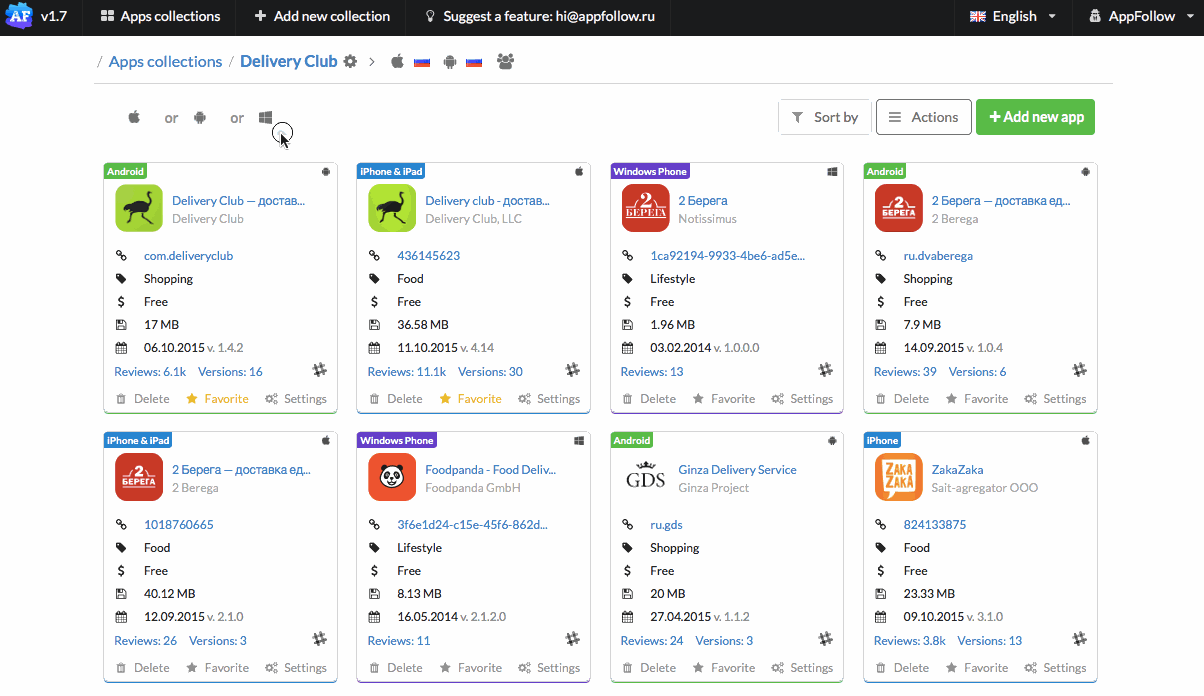The image size is (1204, 696).
Task: Open Reviews: 3.8k link for ZakaZaka
Action: [x=910, y=640]
